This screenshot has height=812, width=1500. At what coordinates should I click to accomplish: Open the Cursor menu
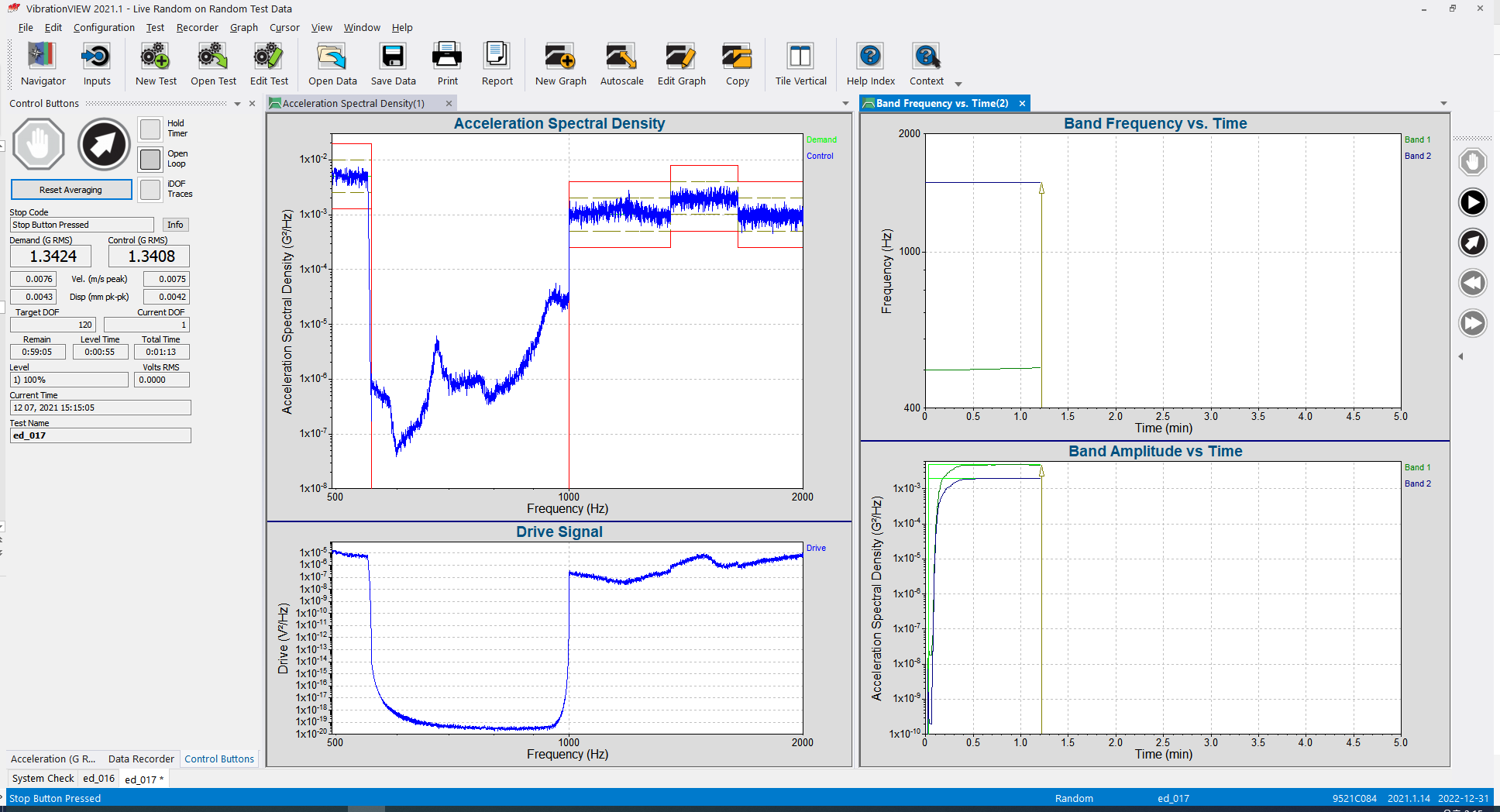[x=284, y=28]
